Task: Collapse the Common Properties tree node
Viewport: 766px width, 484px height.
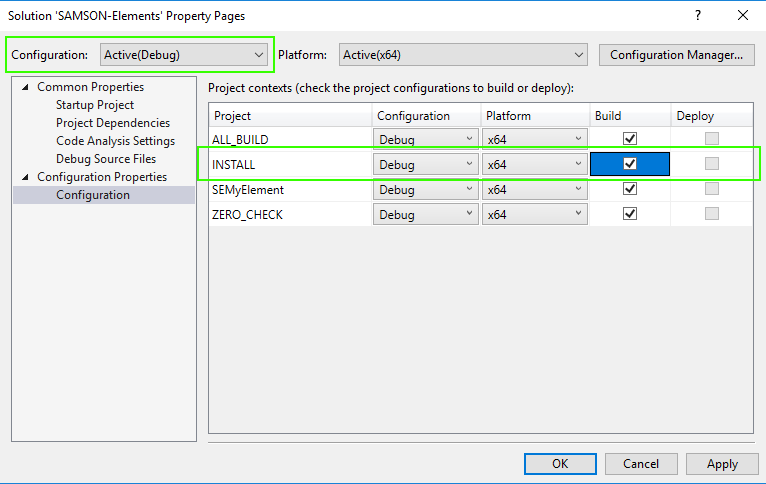Action: pyautogui.click(x=25, y=87)
